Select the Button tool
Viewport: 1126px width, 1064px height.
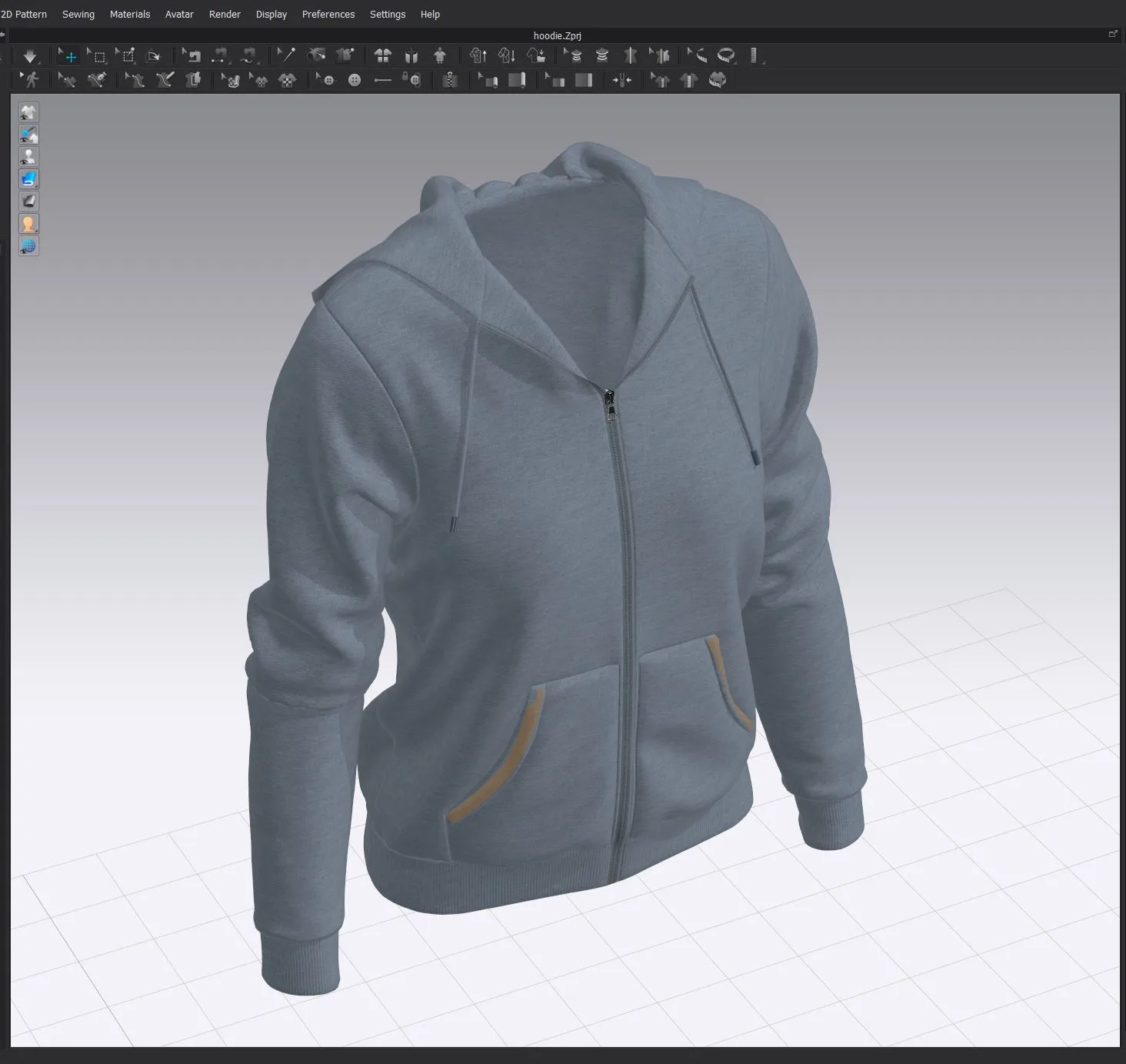point(354,80)
